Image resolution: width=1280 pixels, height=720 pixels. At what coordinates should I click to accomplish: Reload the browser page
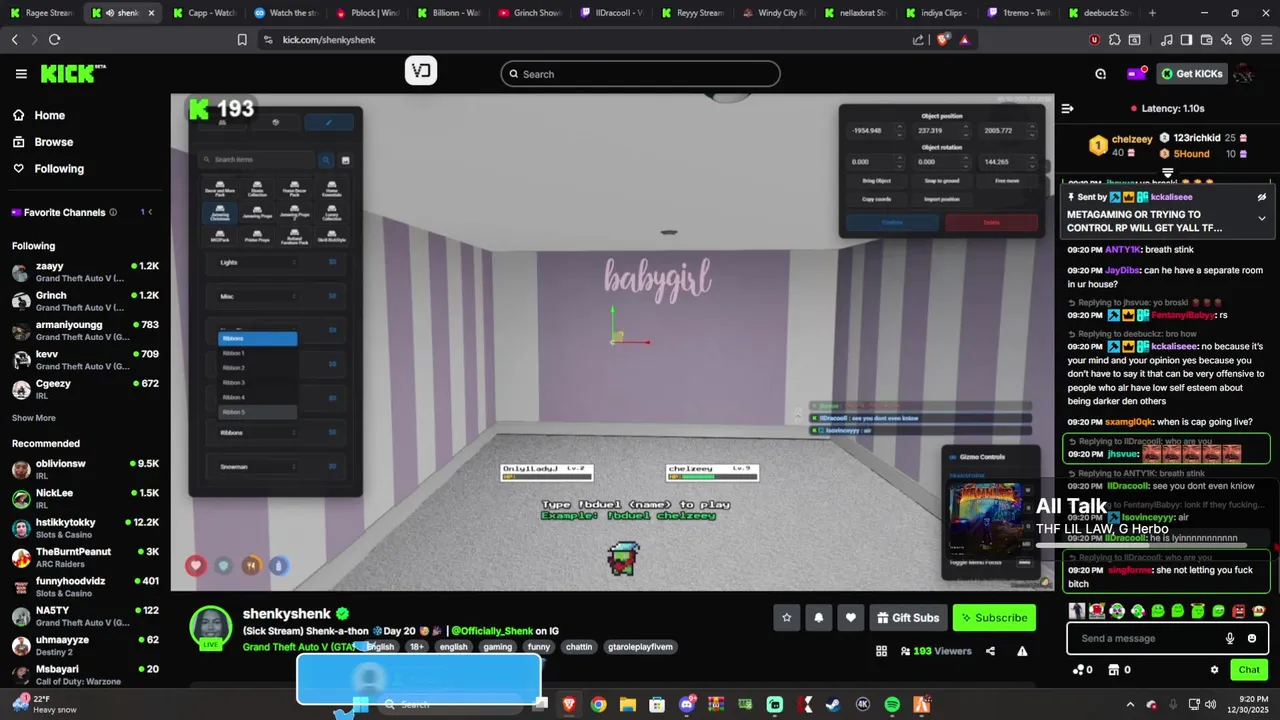[54, 40]
